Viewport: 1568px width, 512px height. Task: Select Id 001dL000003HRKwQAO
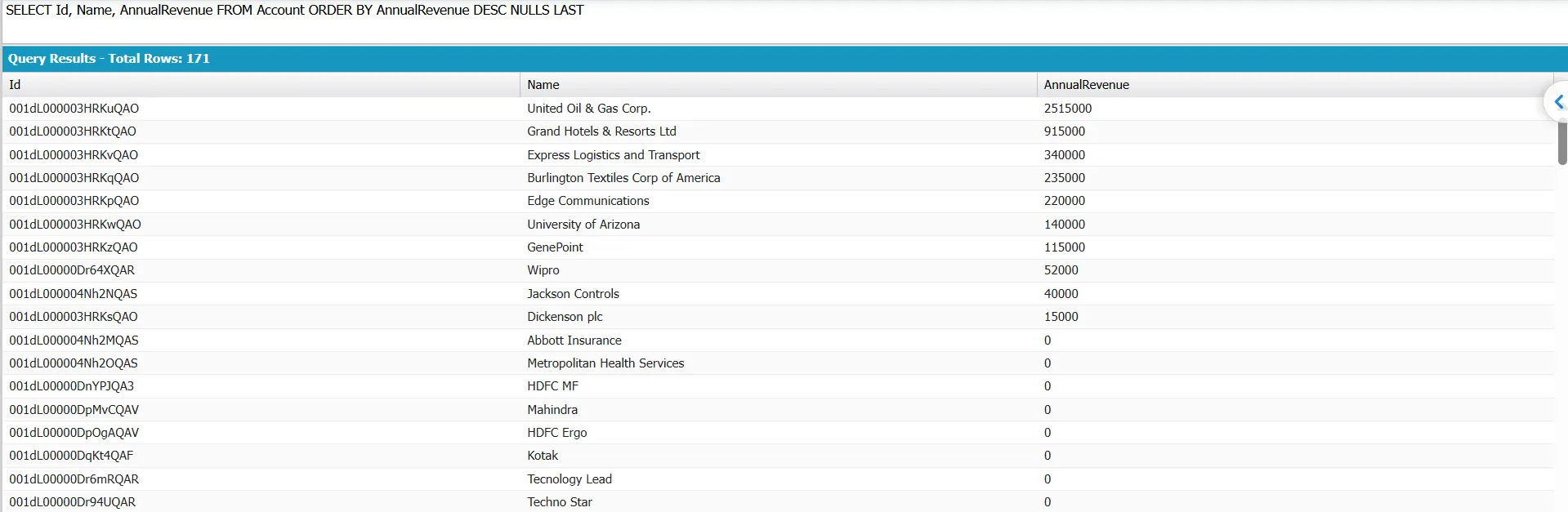[75, 225]
